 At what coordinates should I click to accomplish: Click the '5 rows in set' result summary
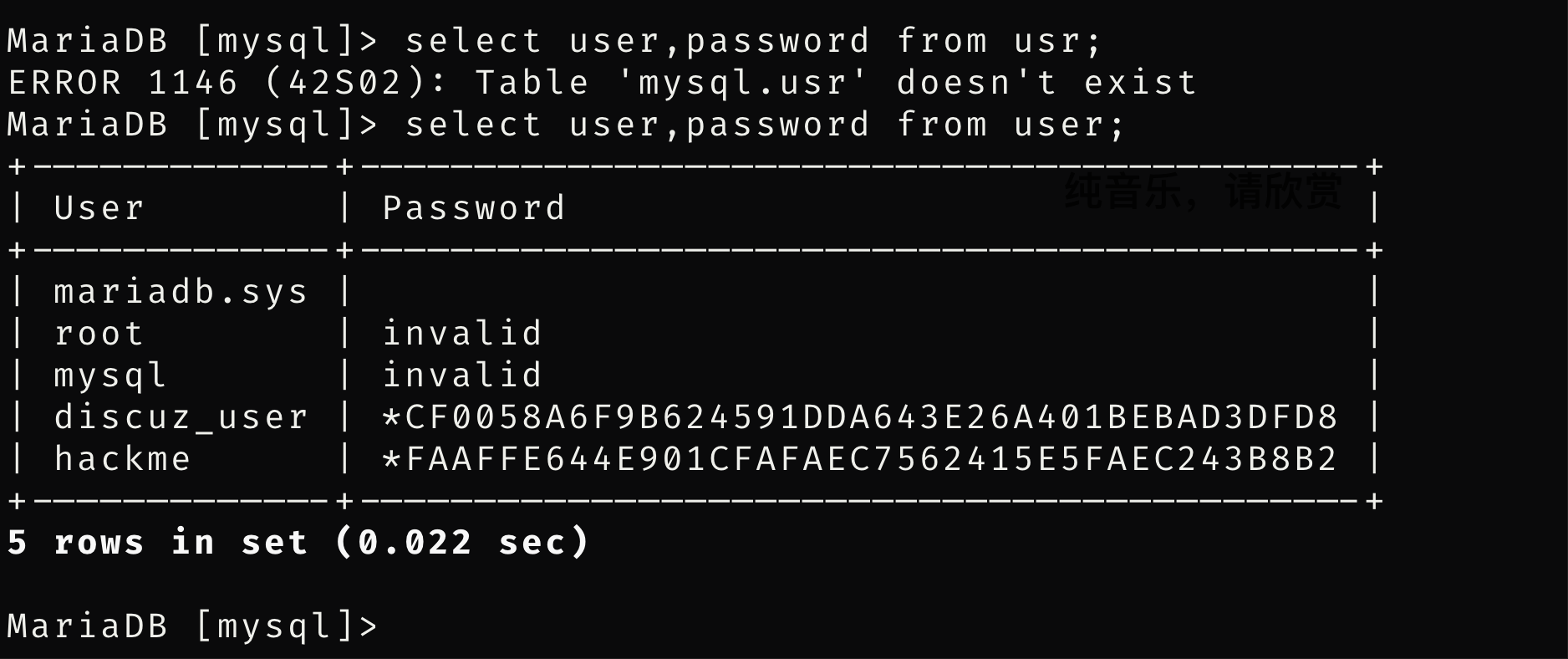[157, 543]
